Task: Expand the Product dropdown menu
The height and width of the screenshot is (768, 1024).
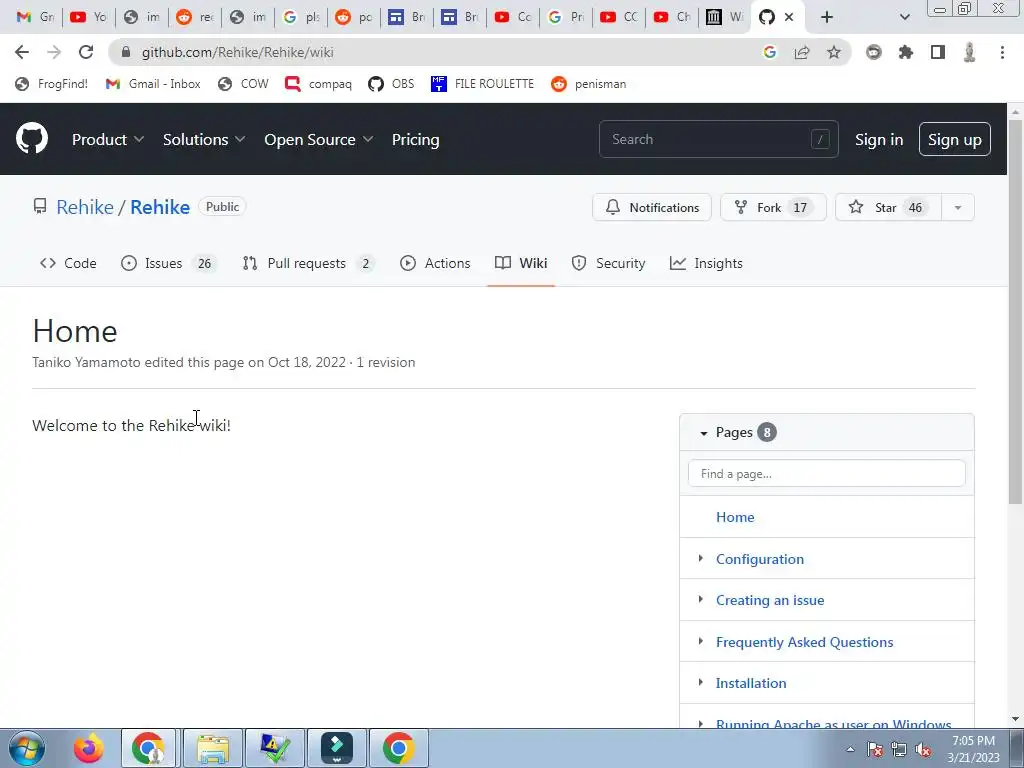Action: [108, 139]
